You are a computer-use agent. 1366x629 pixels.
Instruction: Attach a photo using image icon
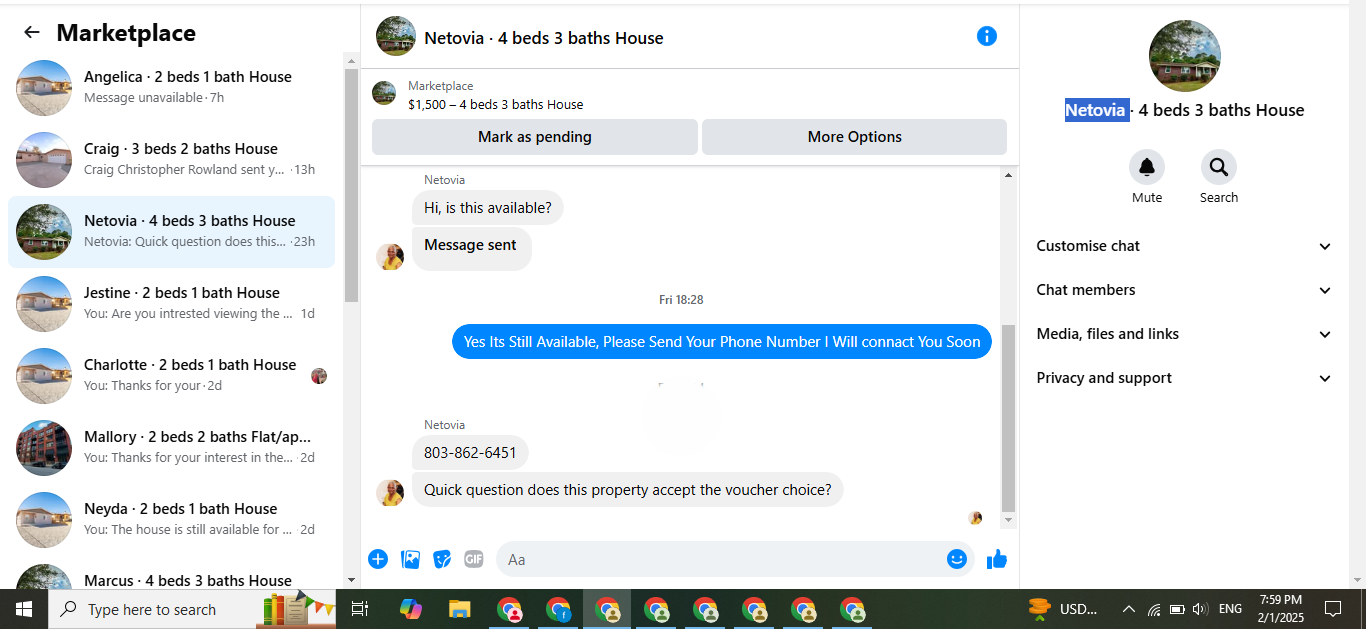(x=410, y=559)
